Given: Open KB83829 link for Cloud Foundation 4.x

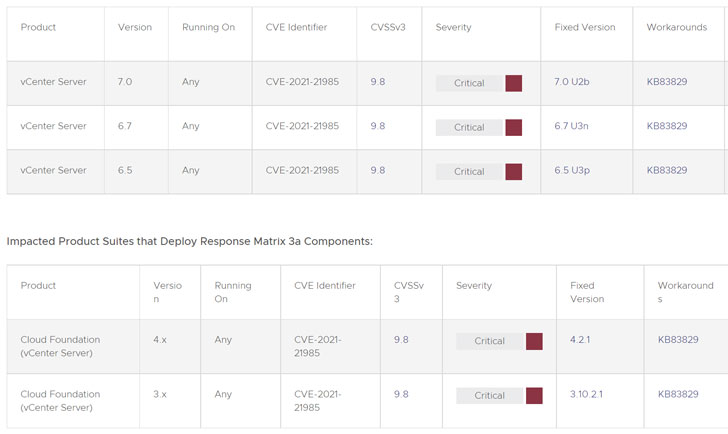Looking at the screenshot, I should pyautogui.click(x=678, y=340).
